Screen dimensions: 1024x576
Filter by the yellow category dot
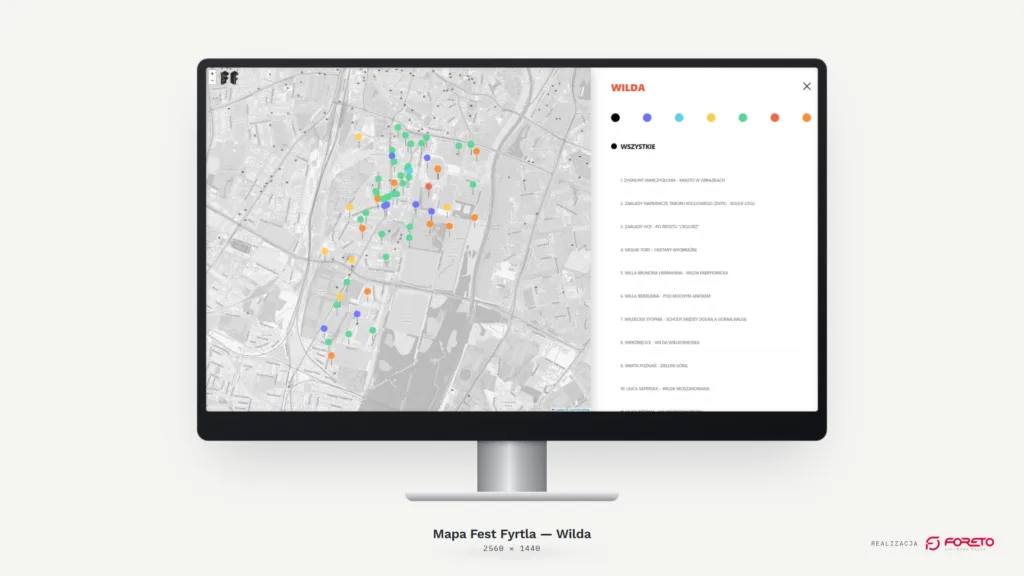[x=711, y=118]
